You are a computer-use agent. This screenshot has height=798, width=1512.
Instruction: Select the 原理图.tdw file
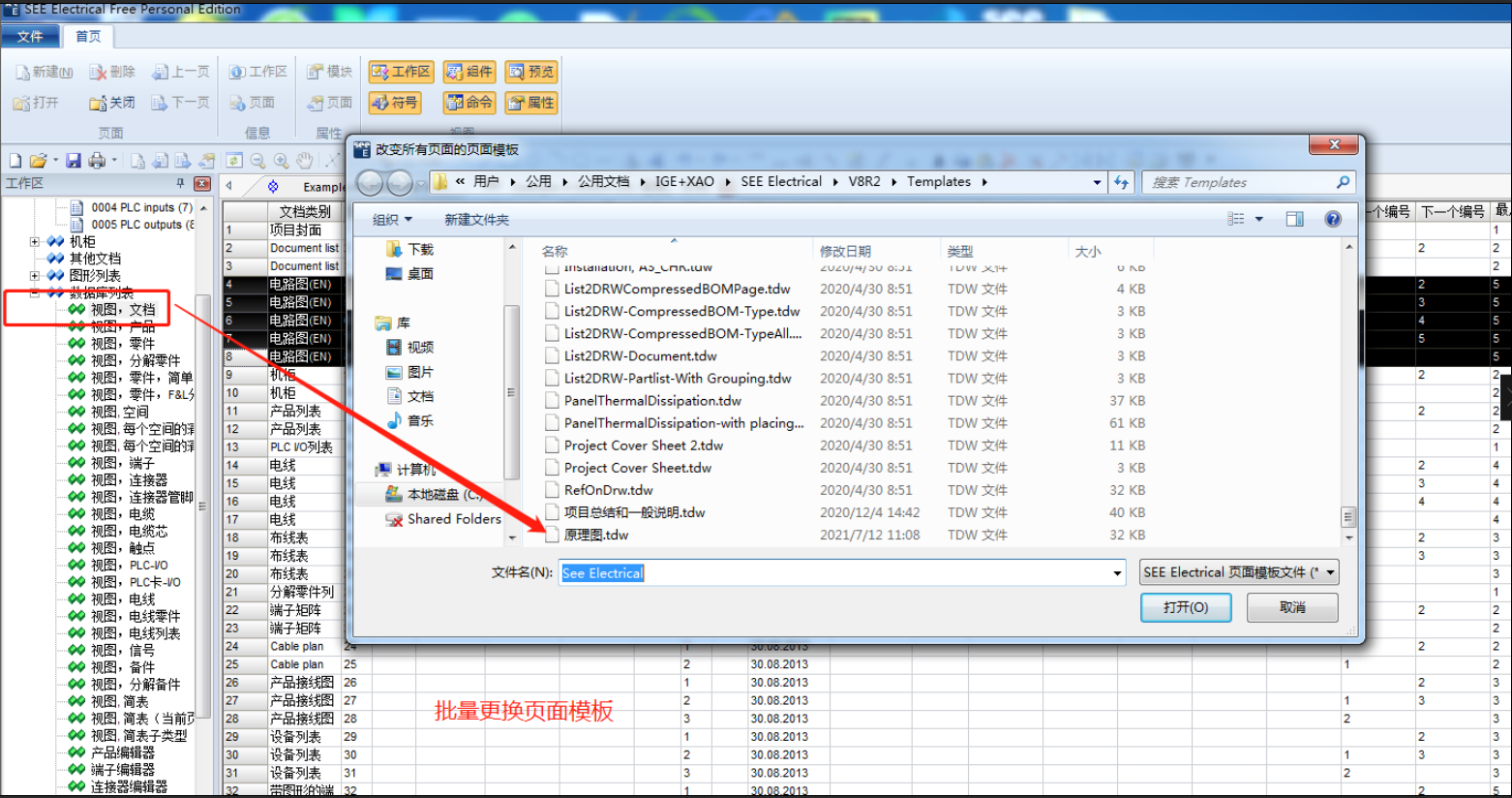point(596,535)
